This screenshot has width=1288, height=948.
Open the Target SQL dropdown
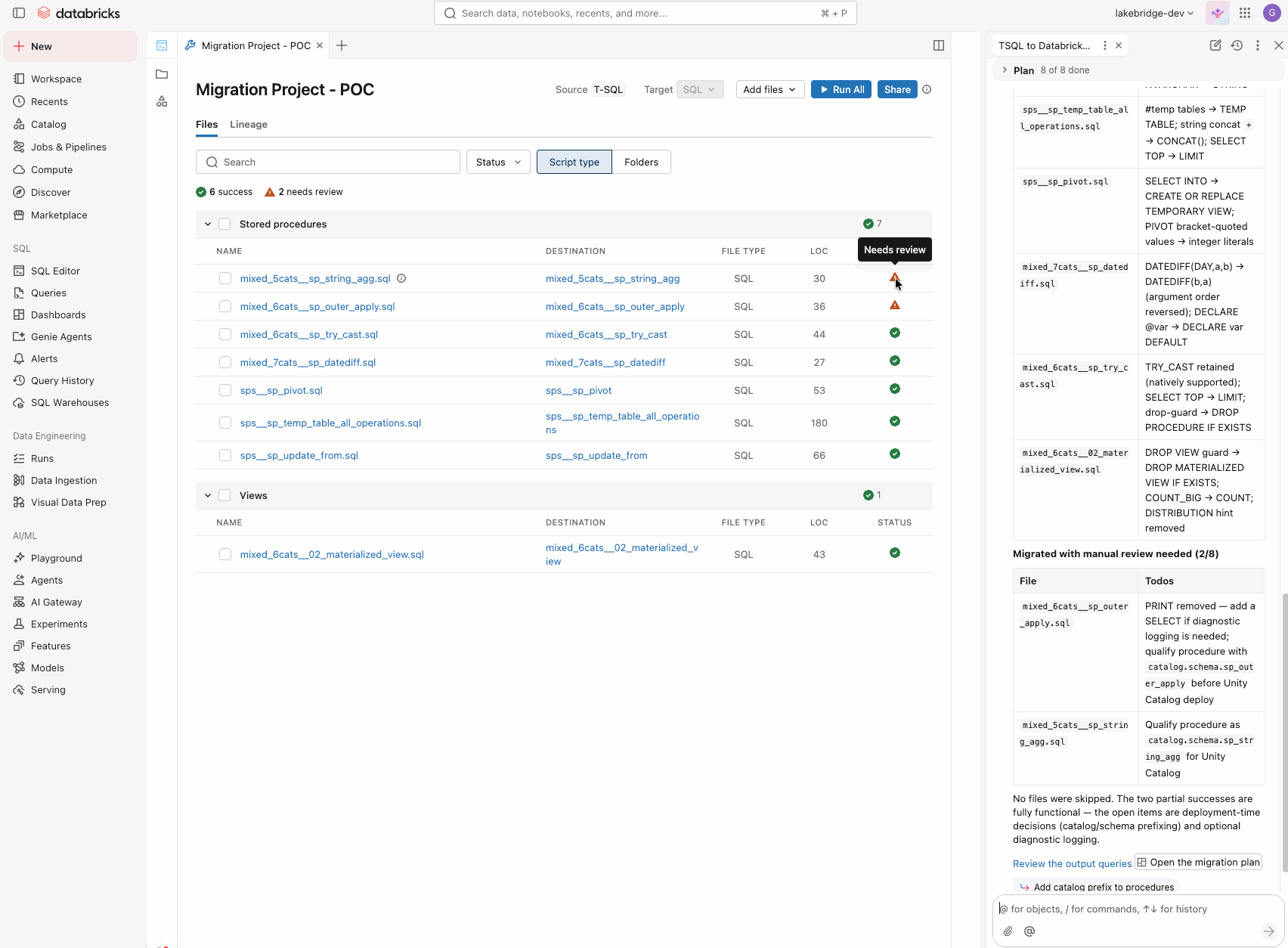700,89
